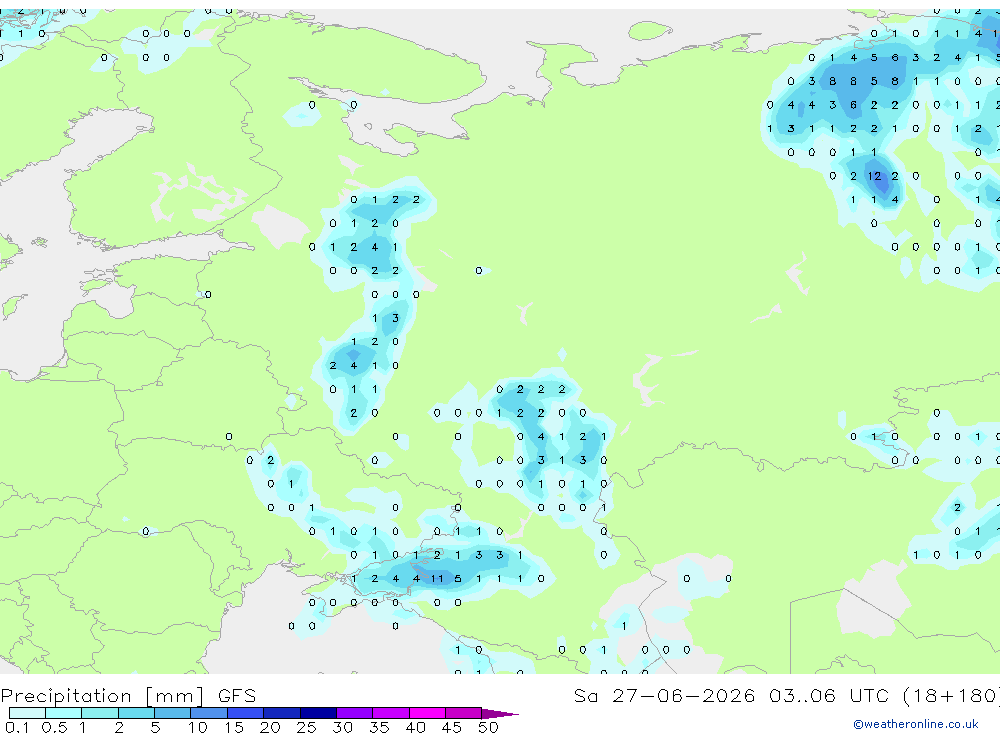Viewport: 1000px width, 733px height.
Task: Click the "50" legend scale label
Action: [488, 727]
